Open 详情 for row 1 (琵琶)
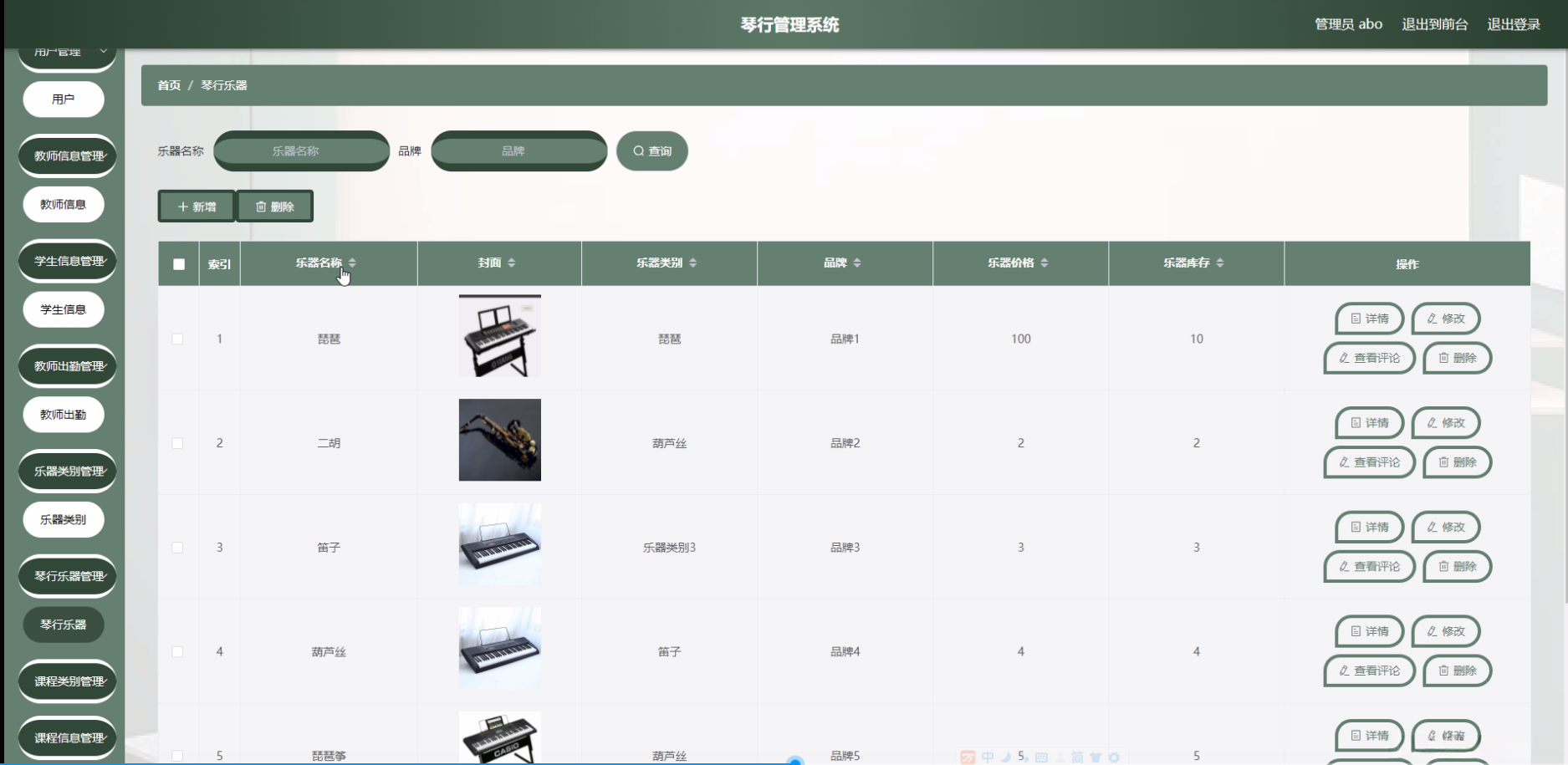Image resolution: width=1568 pixels, height=765 pixels. [1369, 319]
